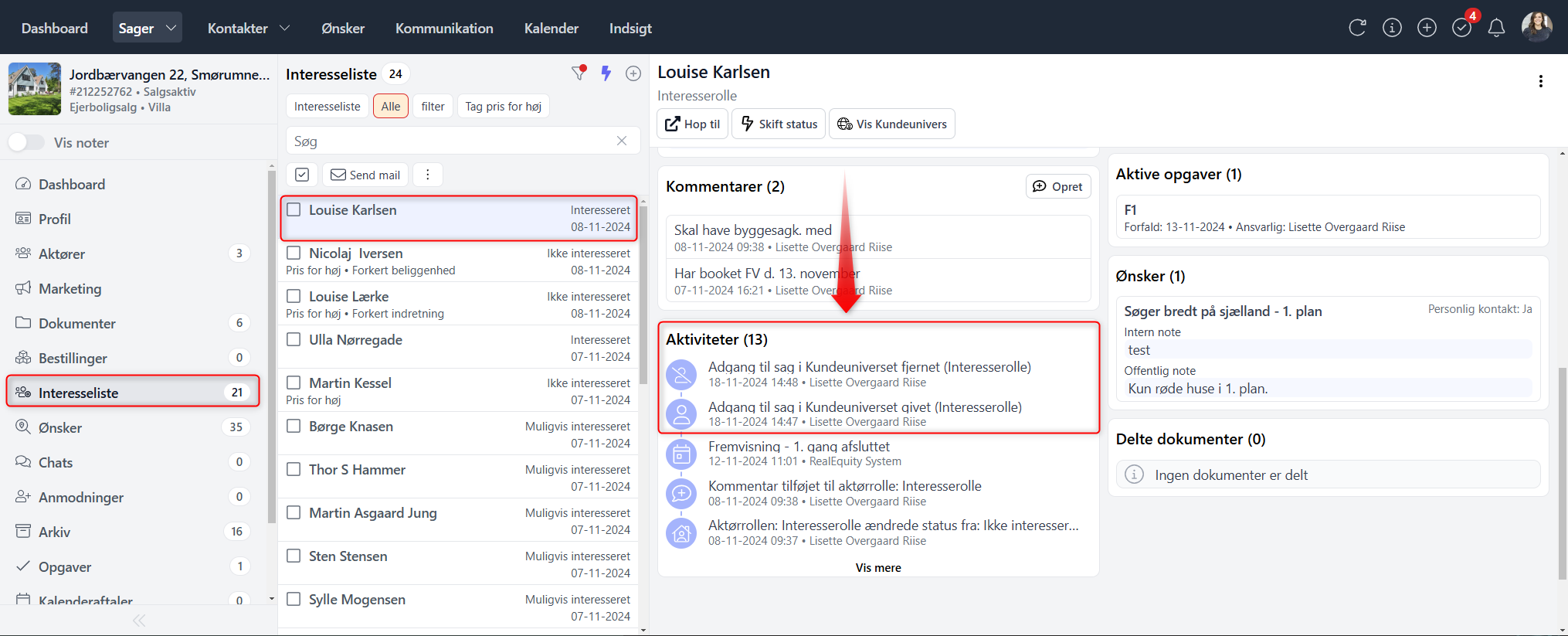Click the Vis Kundeunivers button
The image size is (1568, 636).
(891, 124)
